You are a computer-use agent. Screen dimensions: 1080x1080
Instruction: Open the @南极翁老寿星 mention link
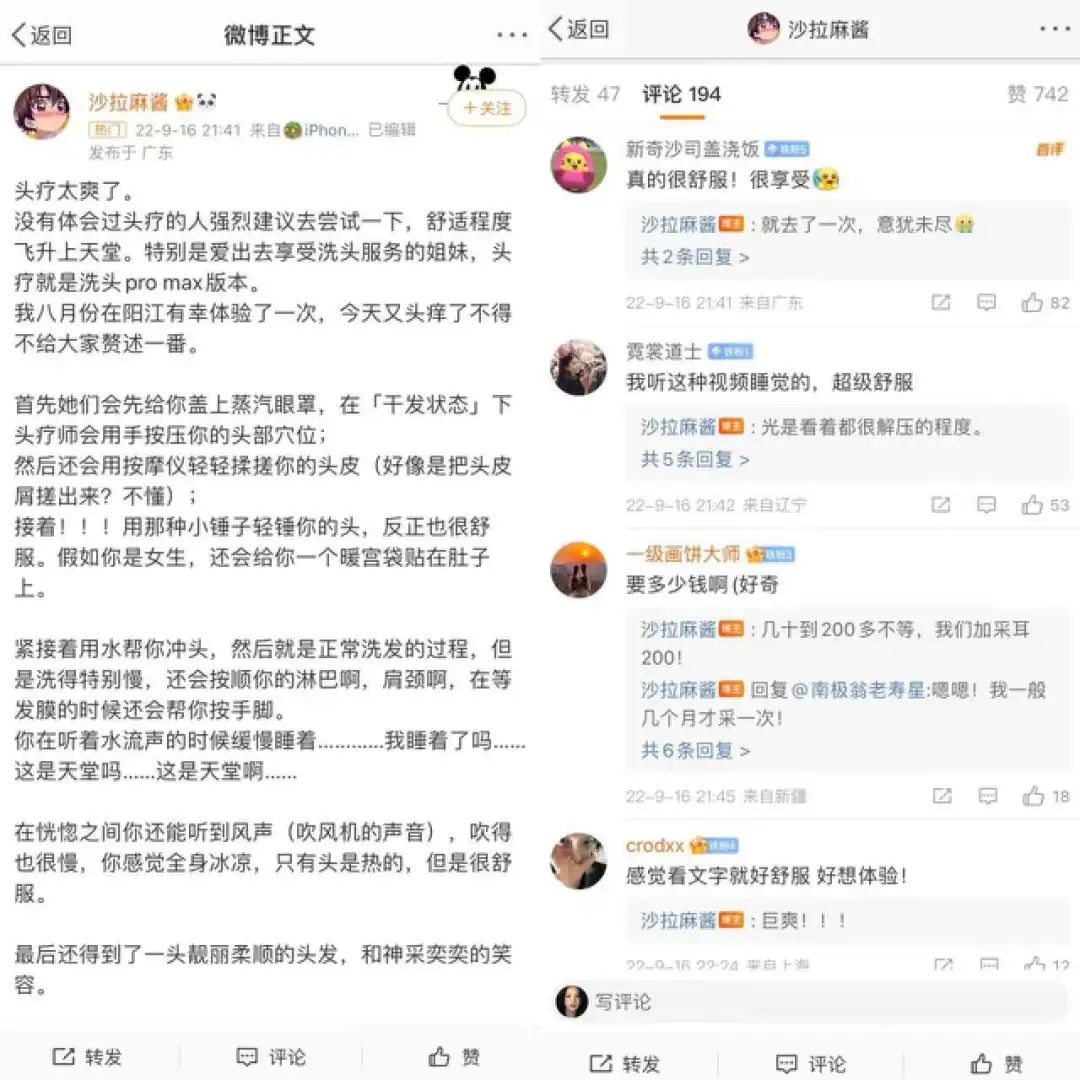tap(858, 689)
